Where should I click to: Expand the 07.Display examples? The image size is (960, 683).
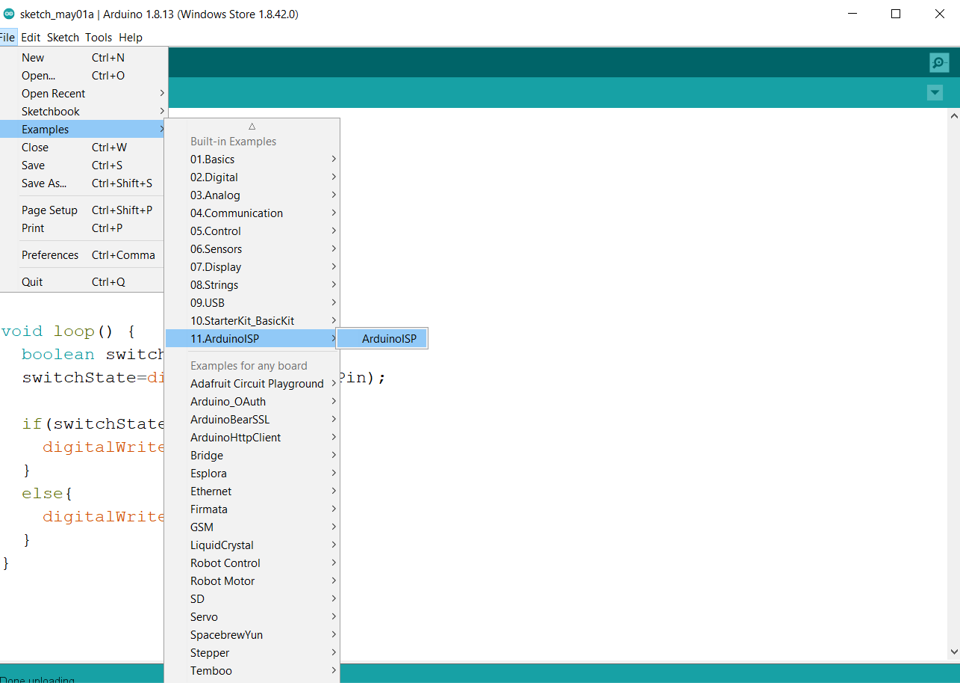(252, 267)
